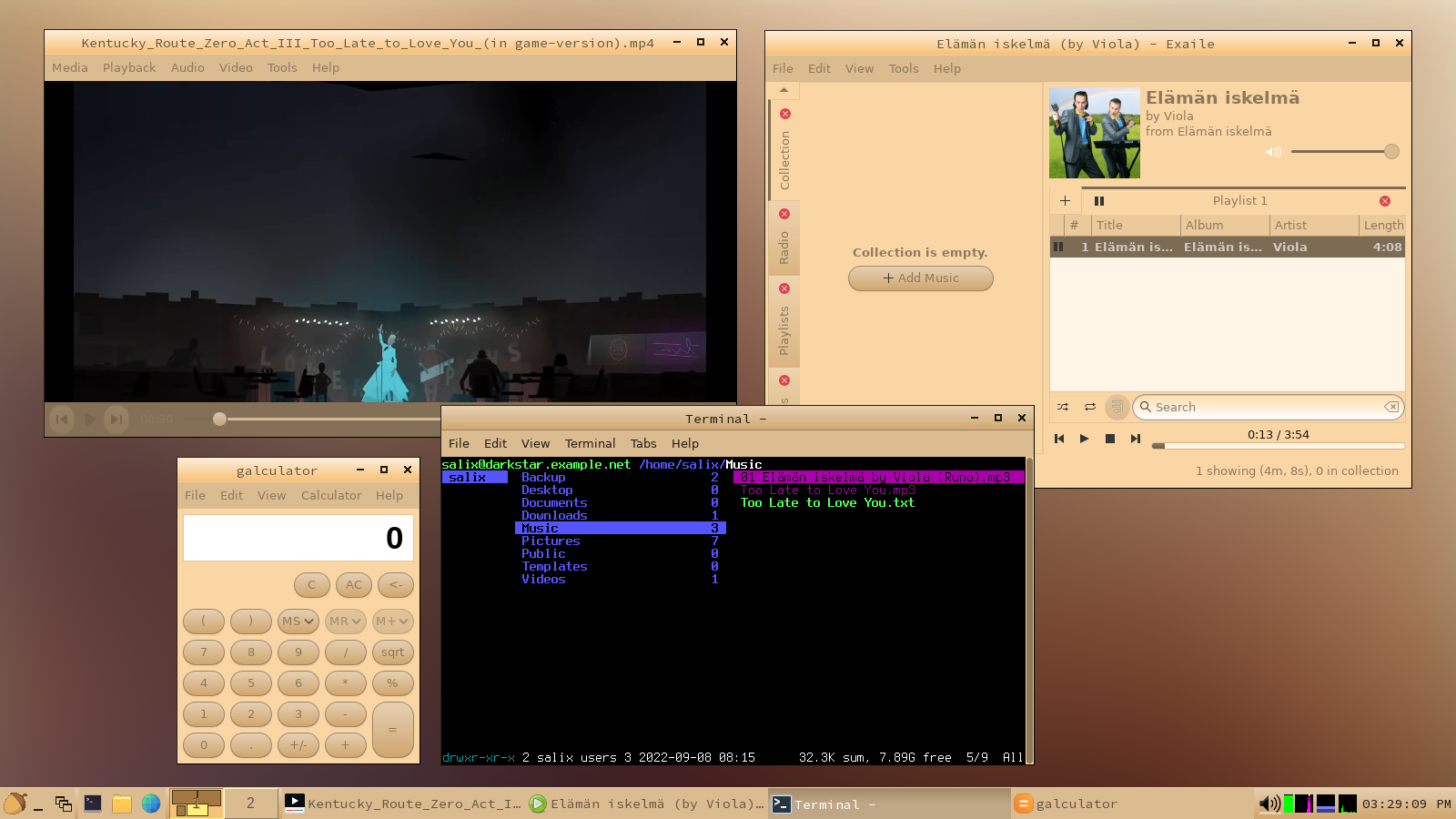Open the window list icon in taskbar

click(x=63, y=804)
